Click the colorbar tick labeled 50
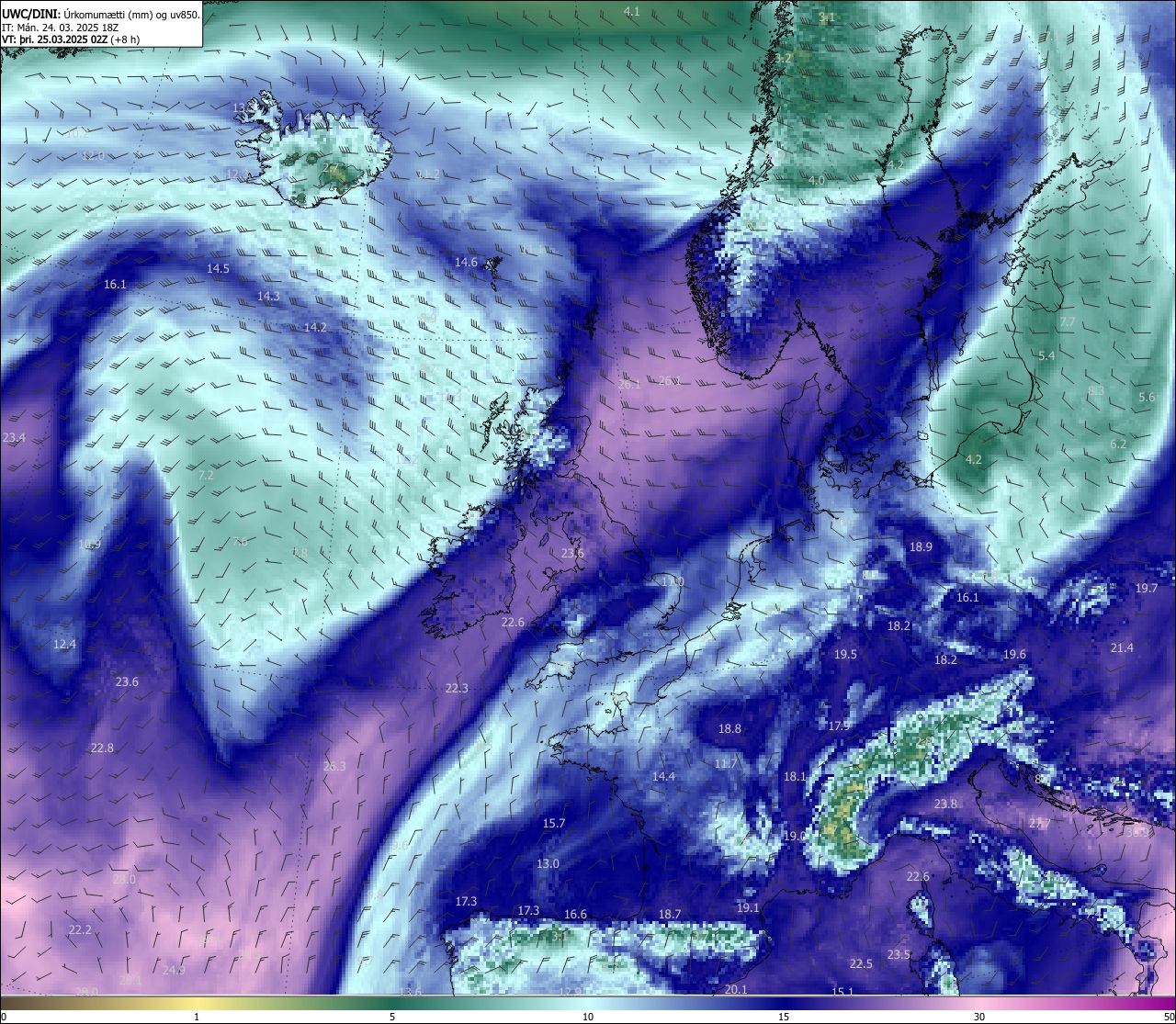The width and height of the screenshot is (1176, 1024). click(1168, 1017)
